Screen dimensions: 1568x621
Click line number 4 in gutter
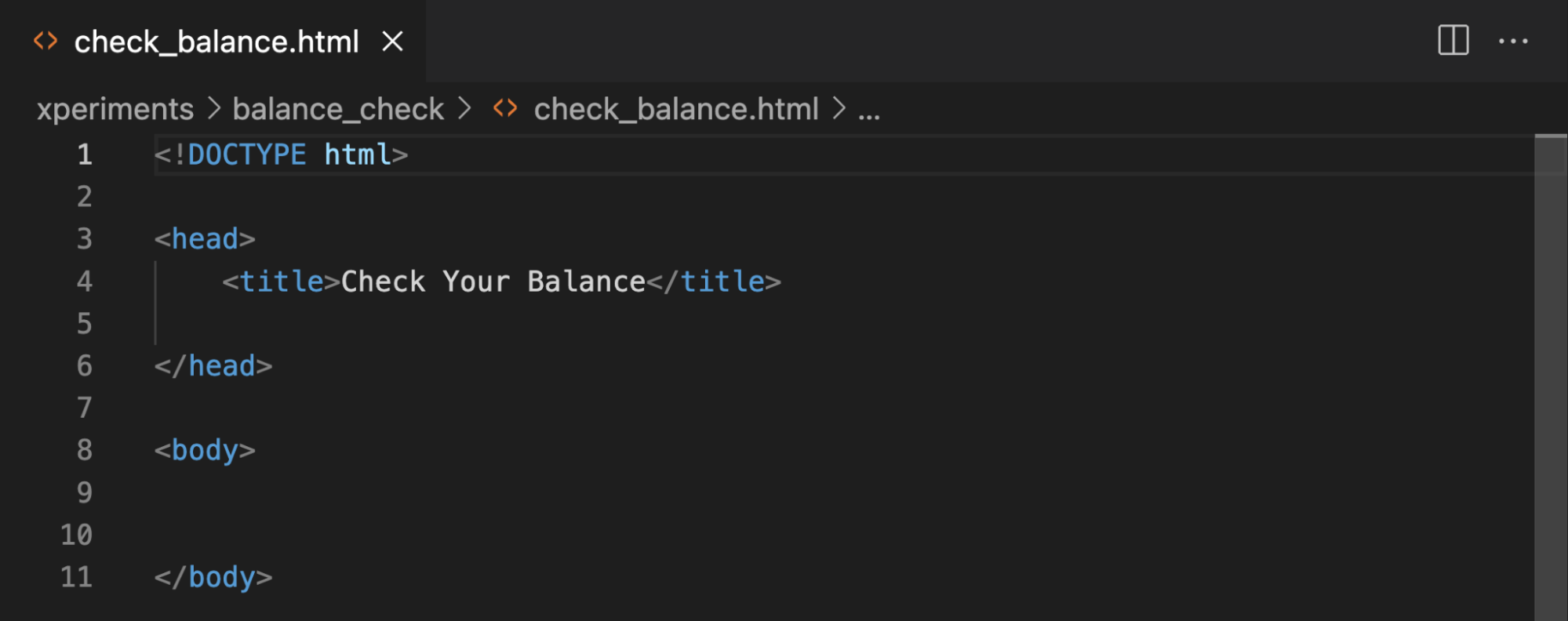point(84,281)
